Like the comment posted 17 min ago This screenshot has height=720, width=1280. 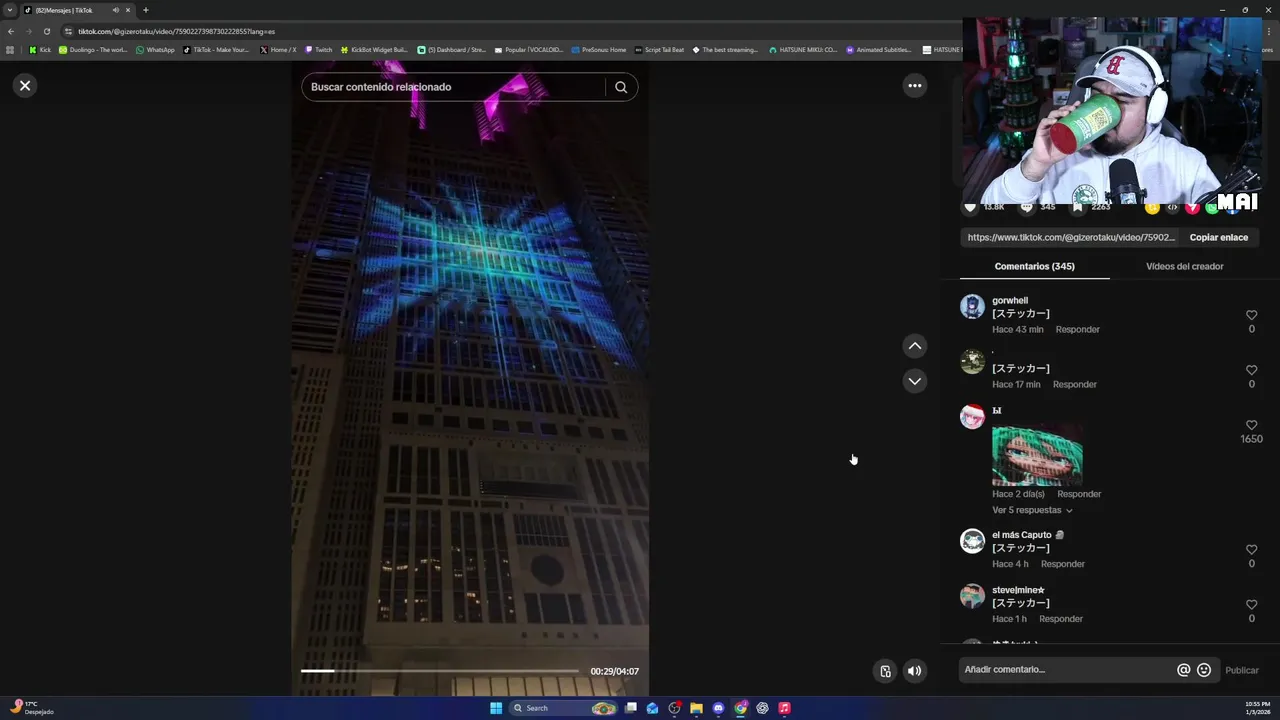(1251, 370)
